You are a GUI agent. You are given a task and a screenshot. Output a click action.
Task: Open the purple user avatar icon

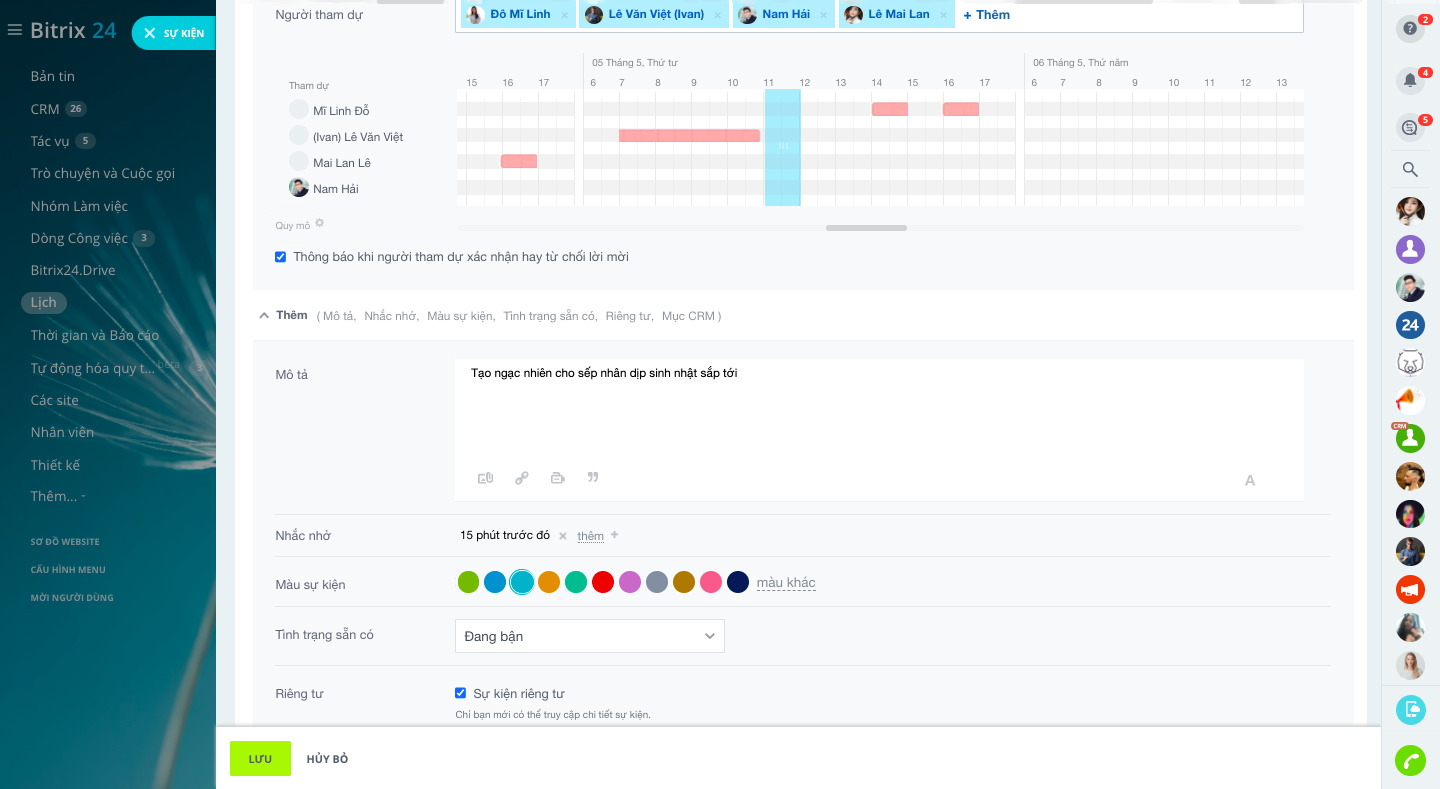point(1410,249)
